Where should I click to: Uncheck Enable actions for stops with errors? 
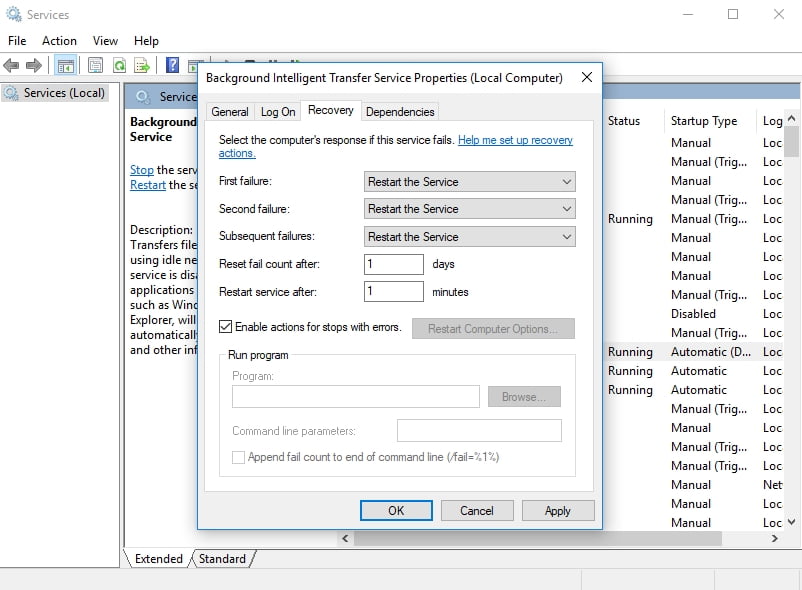[226, 327]
